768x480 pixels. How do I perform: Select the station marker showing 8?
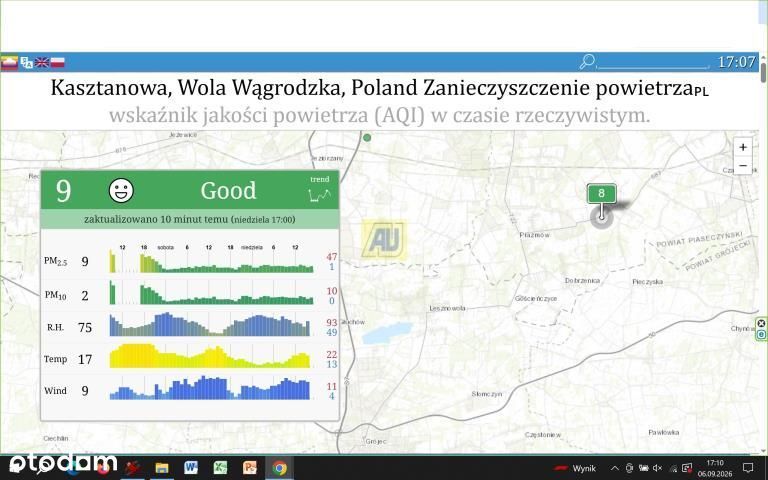[x=601, y=193]
